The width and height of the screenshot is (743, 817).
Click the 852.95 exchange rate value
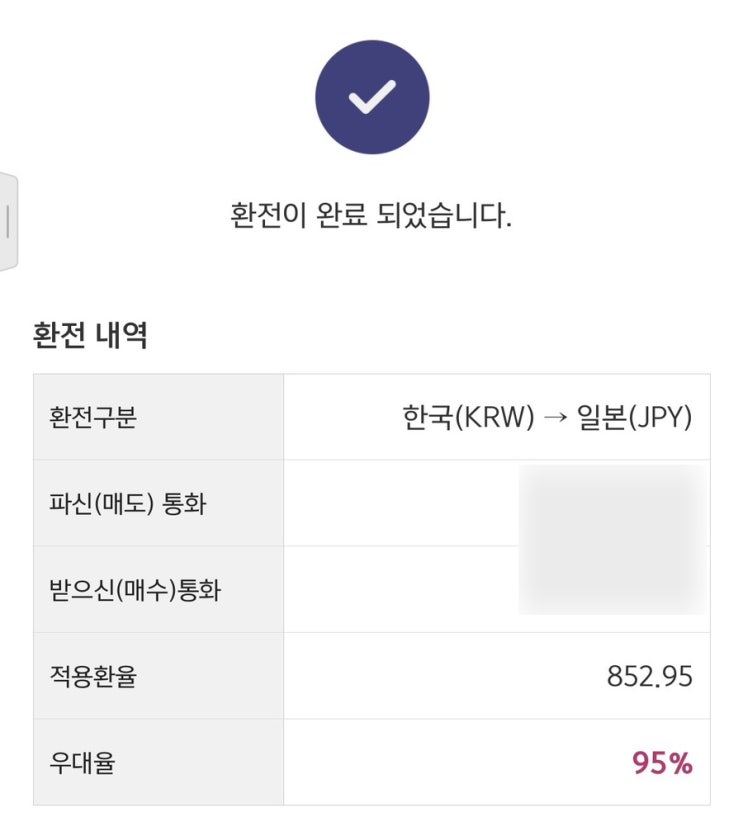tap(649, 676)
